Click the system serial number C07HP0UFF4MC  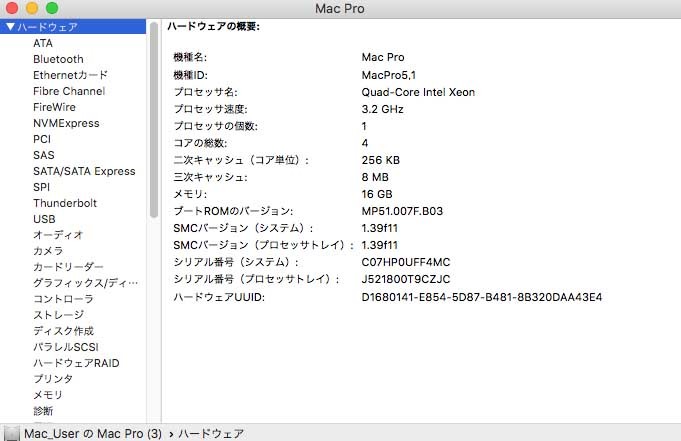click(x=406, y=262)
